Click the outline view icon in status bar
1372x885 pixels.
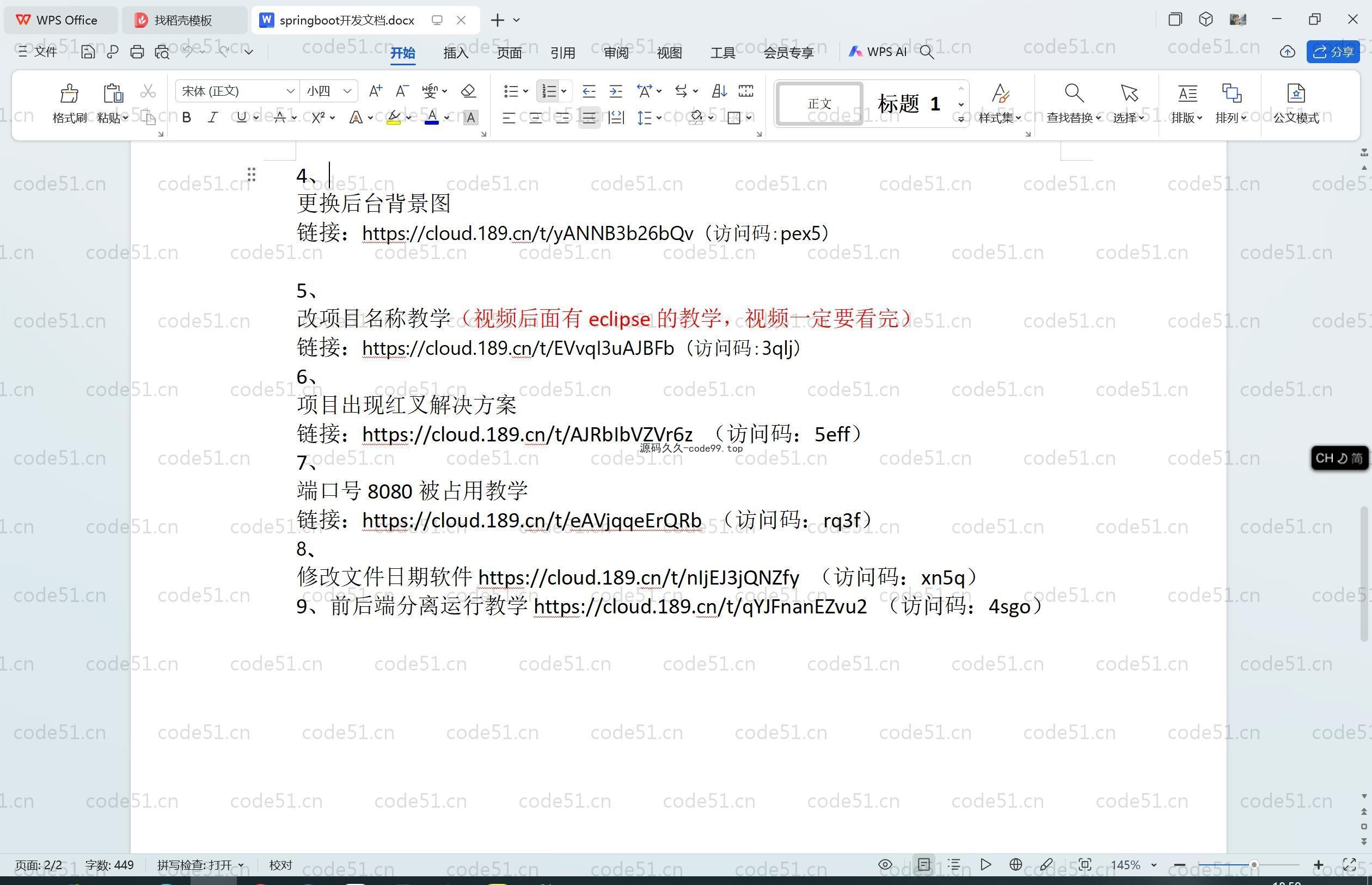tap(954, 864)
